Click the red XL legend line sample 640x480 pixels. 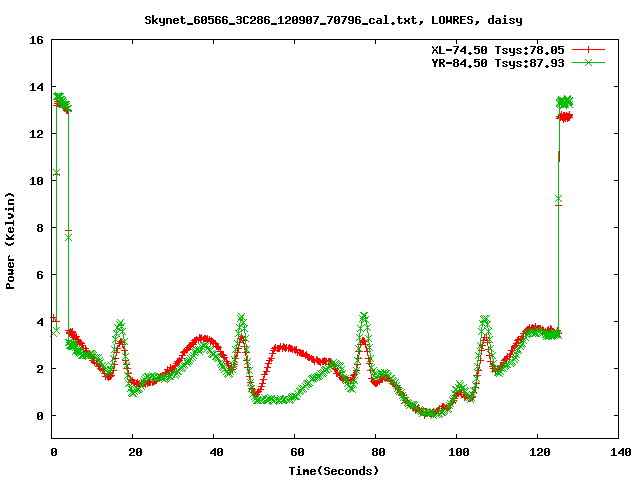coord(591,49)
